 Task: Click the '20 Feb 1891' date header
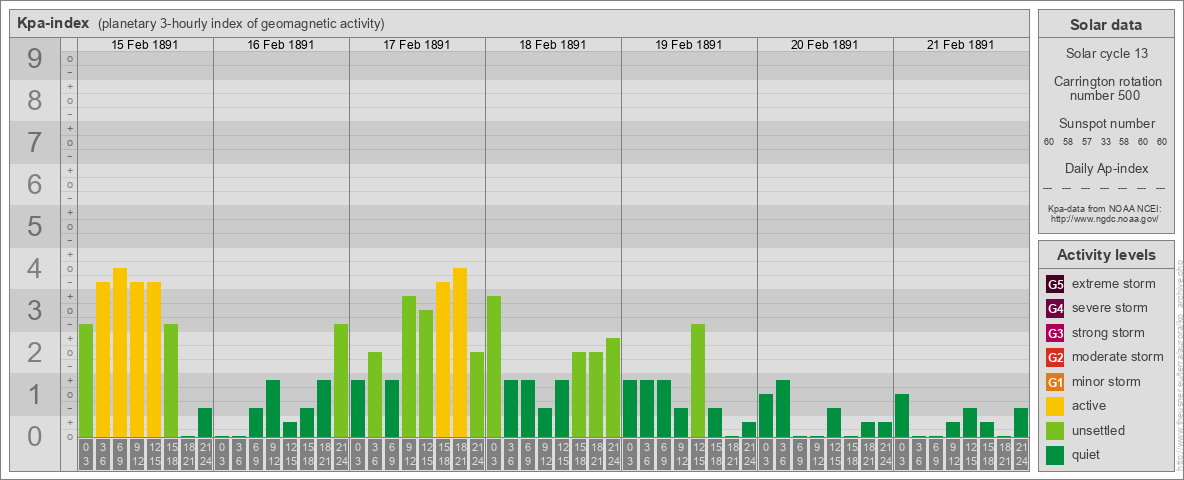(825, 45)
